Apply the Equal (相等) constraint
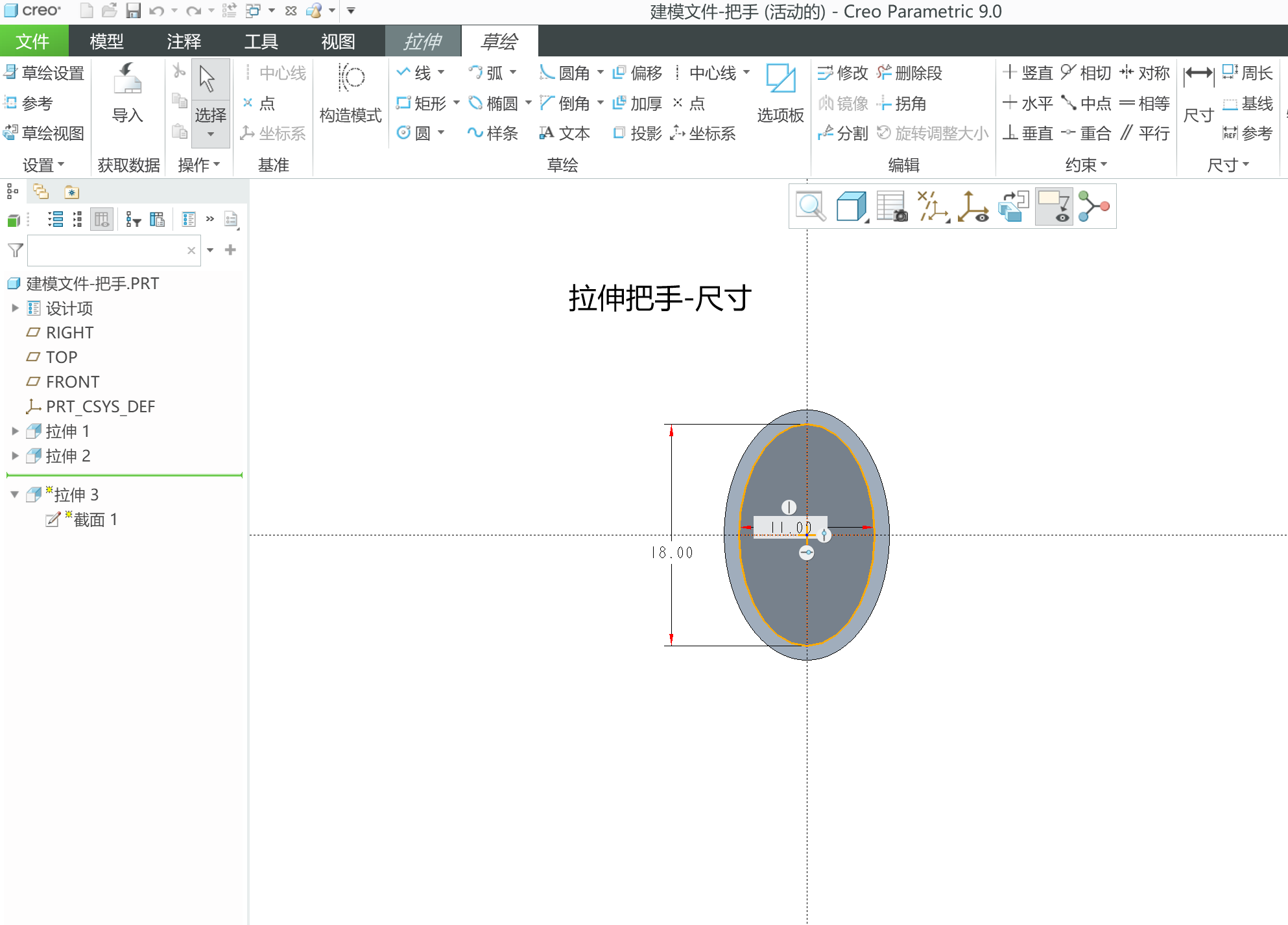The width and height of the screenshot is (1288, 925). point(1145,103)
